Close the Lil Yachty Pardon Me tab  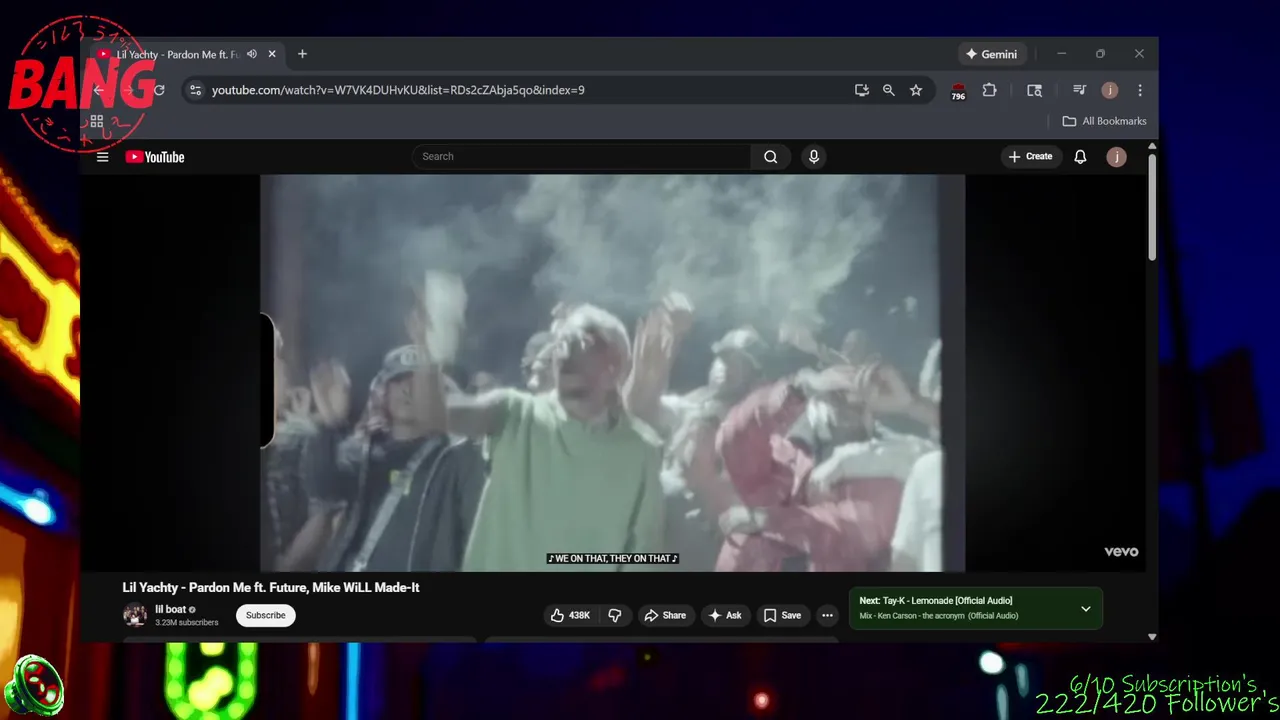pyautogui.click(x=272, y=54)
